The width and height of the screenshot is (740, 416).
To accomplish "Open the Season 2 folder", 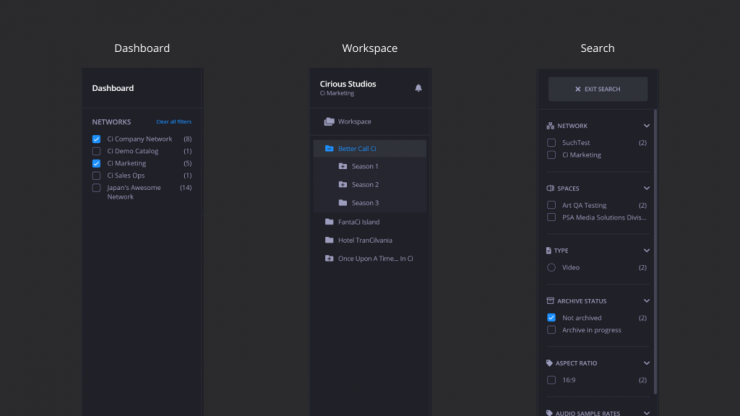I will tap(364, 185).
